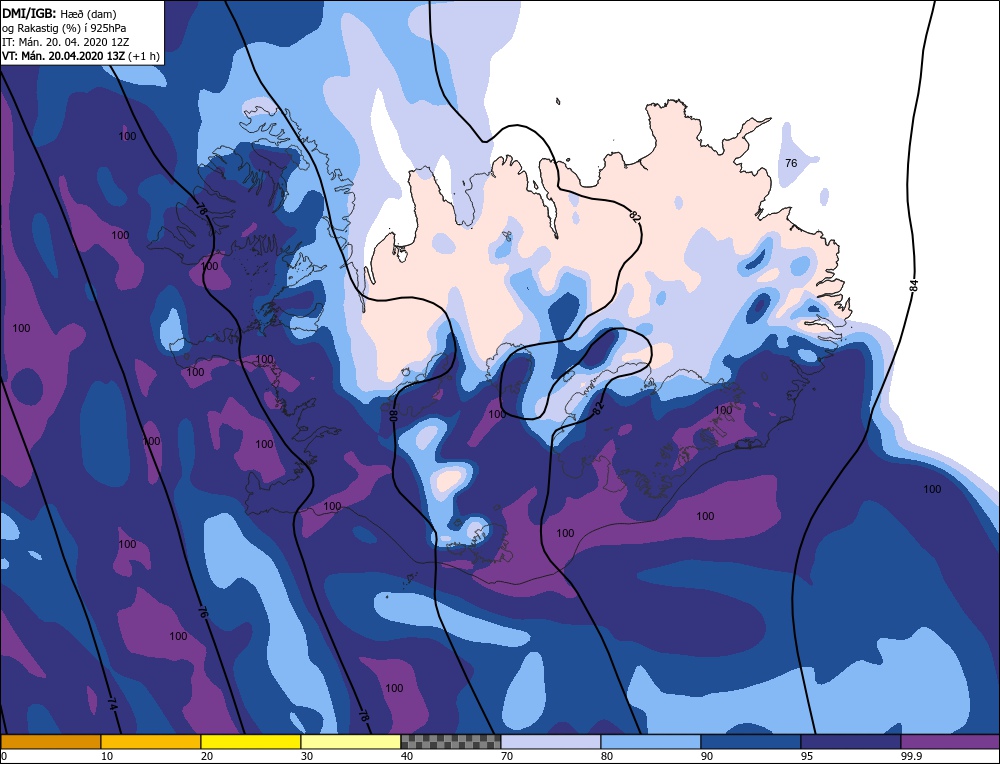1000x764 pixels.
Task: Click the 0–10 dark orange legend swatch
Action: [50, 742]
